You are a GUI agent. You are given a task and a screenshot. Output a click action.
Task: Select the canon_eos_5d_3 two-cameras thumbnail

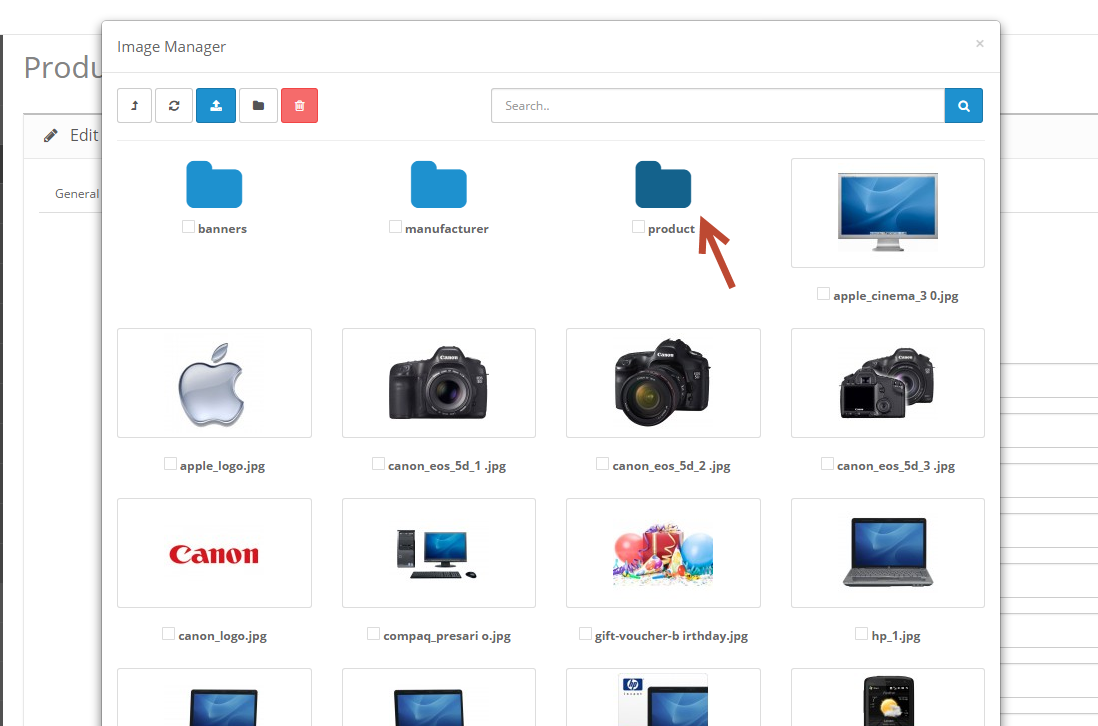pos(888,383)
